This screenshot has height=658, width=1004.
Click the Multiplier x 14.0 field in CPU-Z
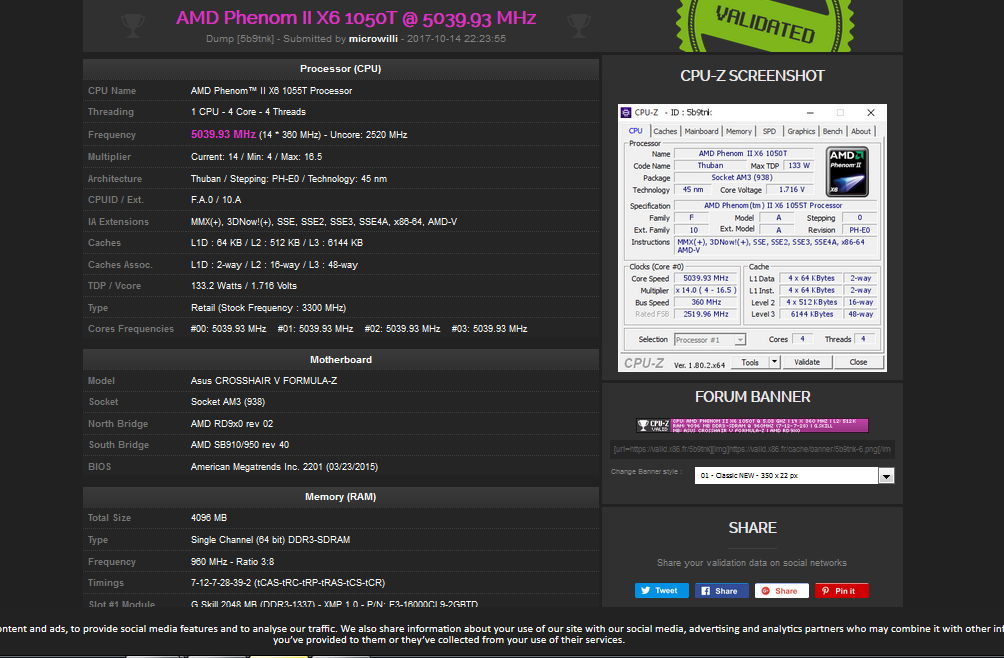(x=706, y=291)
